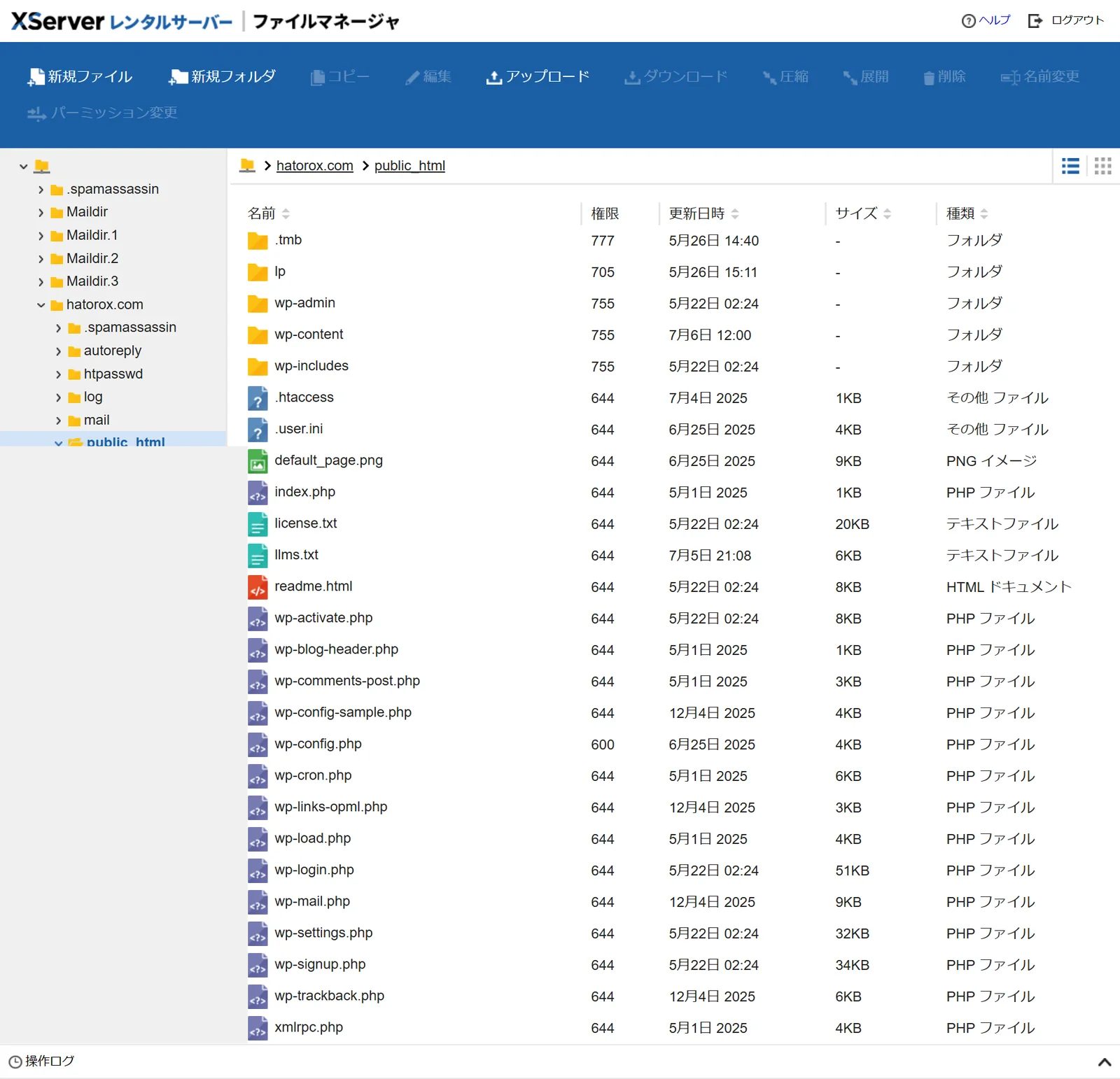This screenshot has height=1079, width=1120.
Task: Expand the autoreply folder in sidebar
Action: click(58, 351)
